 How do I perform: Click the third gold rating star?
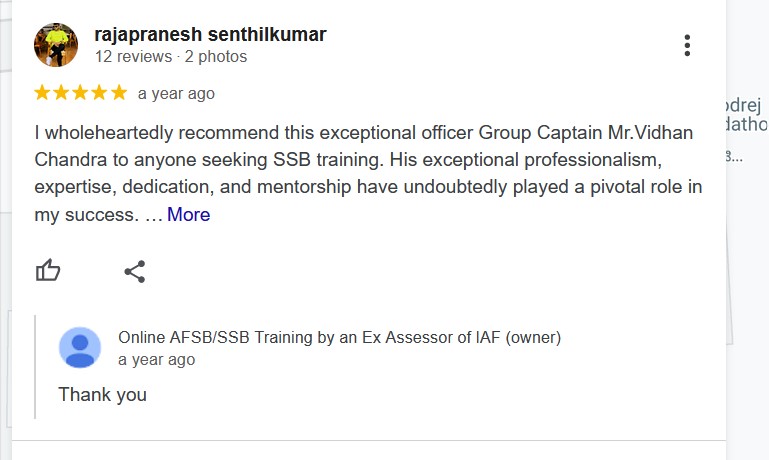[x=80, y=93]
